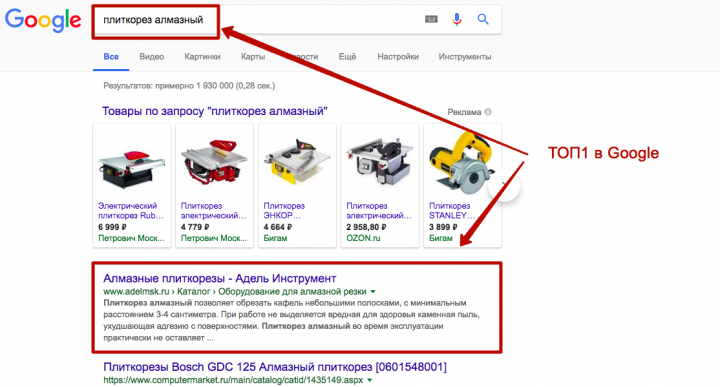Click the yellow STANLEY cutter image
The width and height of the screenshot is (720, 387).
tap(461, 162)
